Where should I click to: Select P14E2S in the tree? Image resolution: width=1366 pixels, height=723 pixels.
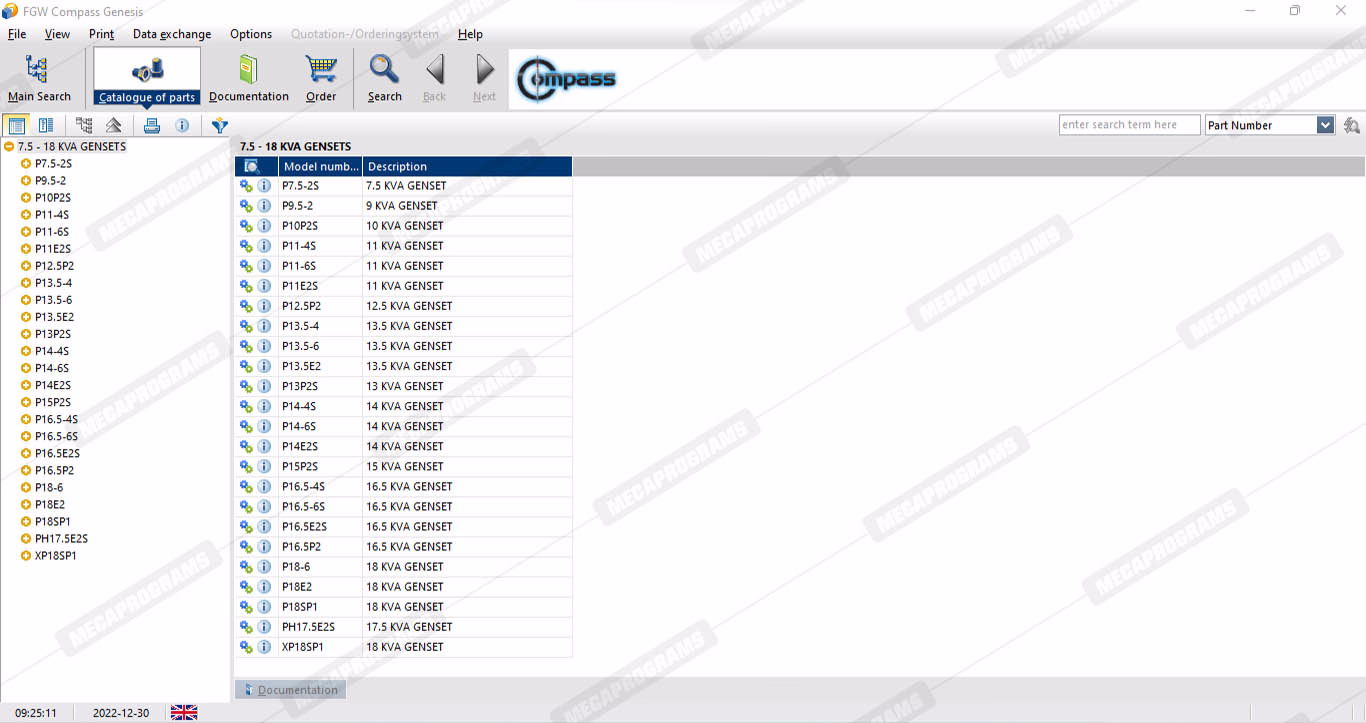pyautogui.click(x=52, y=384)
